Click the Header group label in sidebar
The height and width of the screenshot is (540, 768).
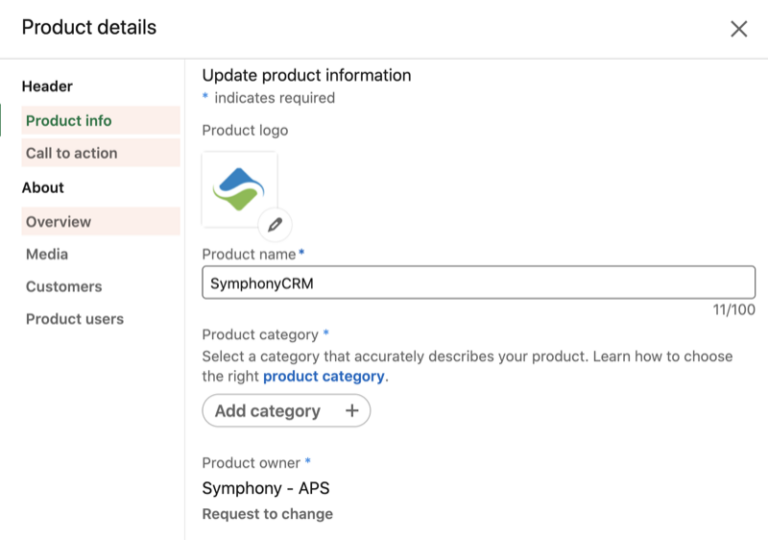click(47, 87)
